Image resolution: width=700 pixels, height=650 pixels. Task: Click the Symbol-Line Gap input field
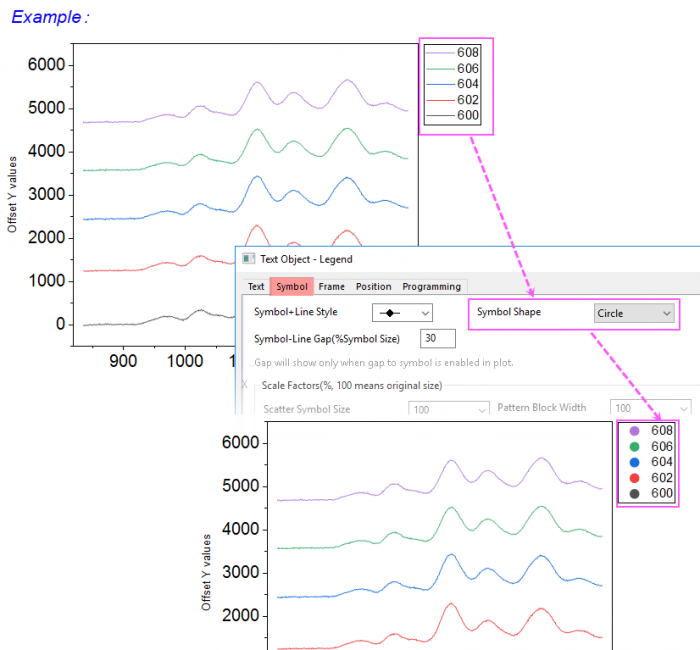click(438, 338)
